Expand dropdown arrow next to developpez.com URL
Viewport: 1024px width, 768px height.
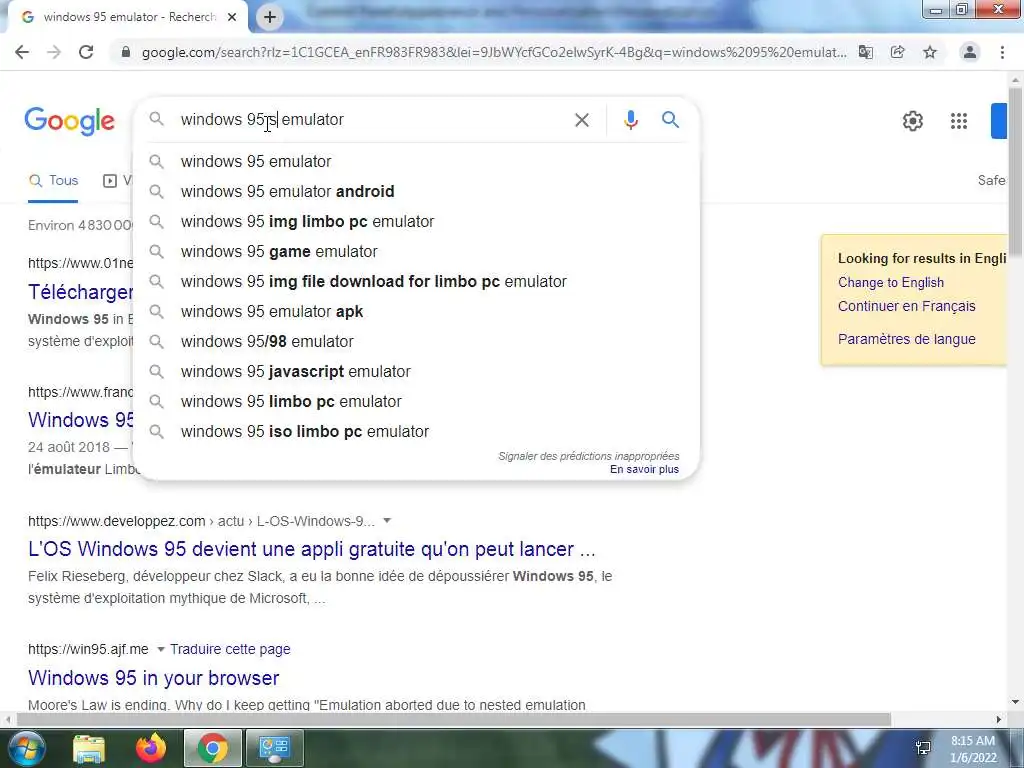(x=387, y=520)
